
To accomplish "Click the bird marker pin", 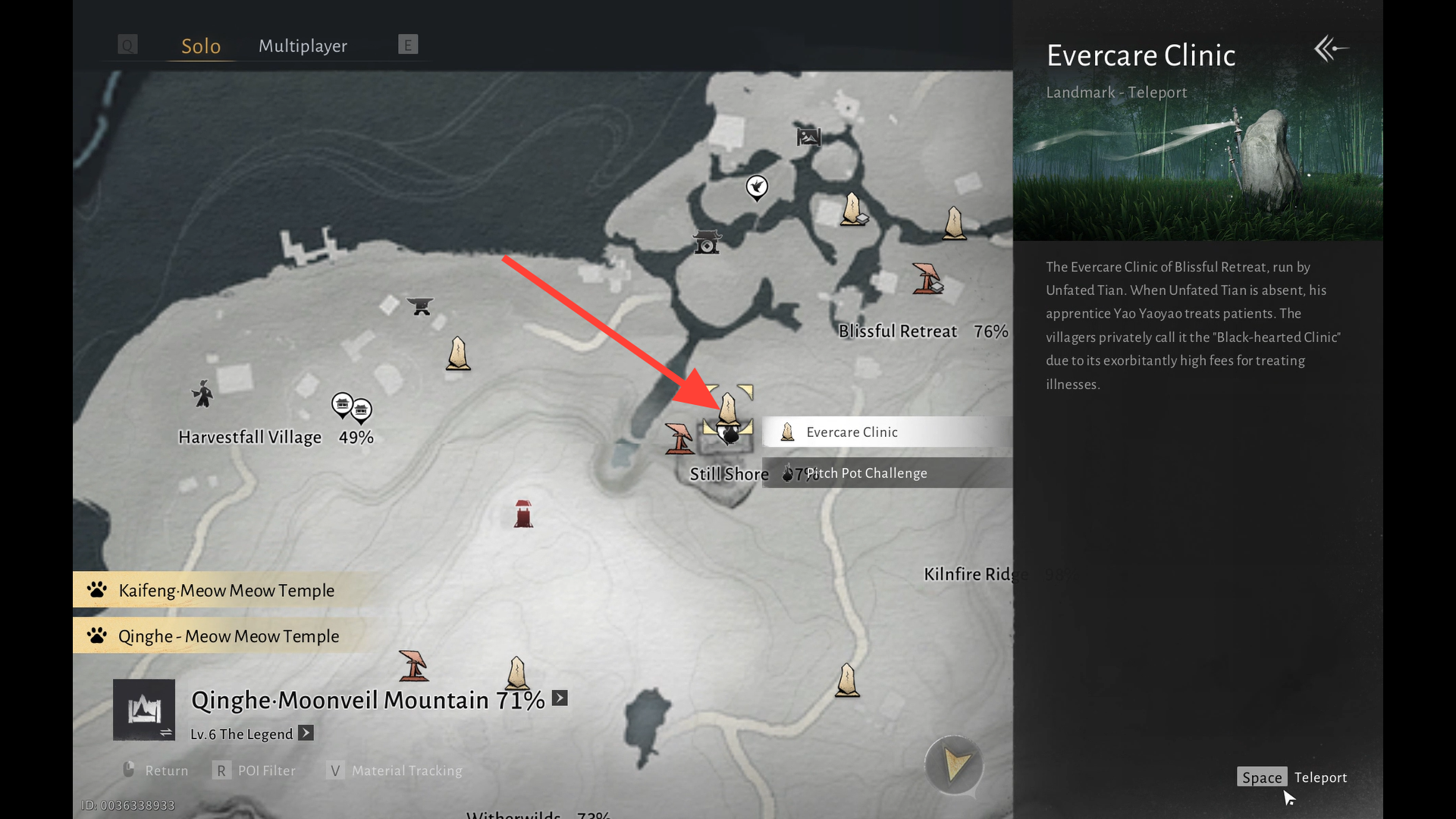I will pyautogui.click(x=757, y=187).
